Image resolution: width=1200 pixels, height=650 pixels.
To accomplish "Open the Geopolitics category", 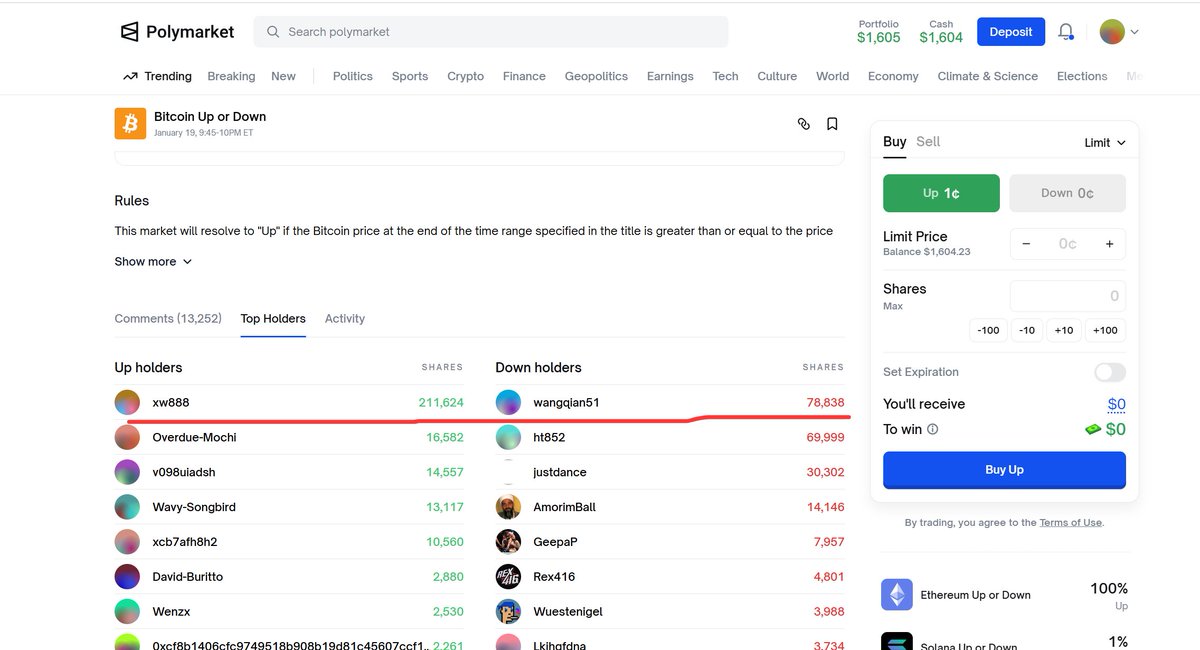I will click(x=596, y=76).
